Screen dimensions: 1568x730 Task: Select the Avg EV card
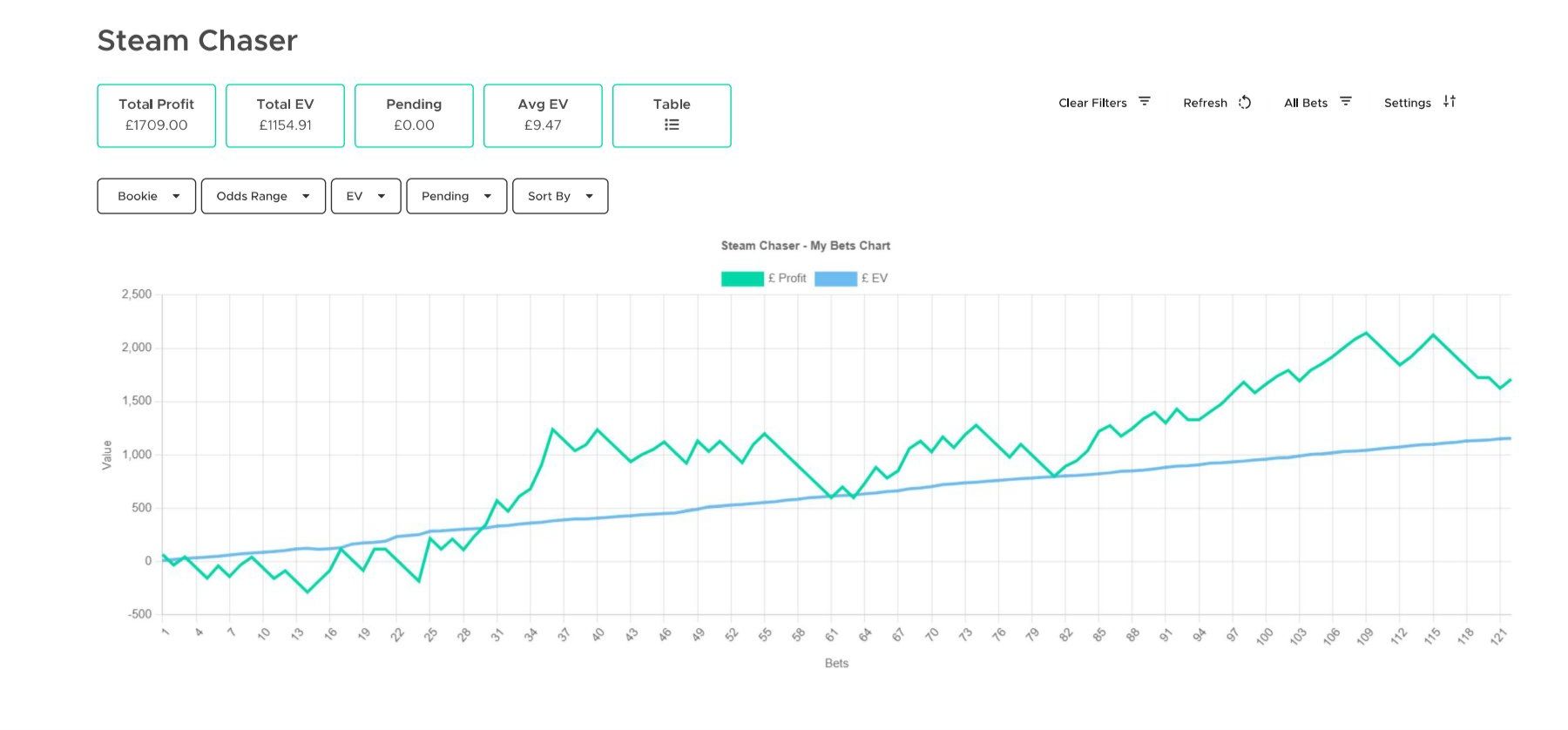coord(543,116)
